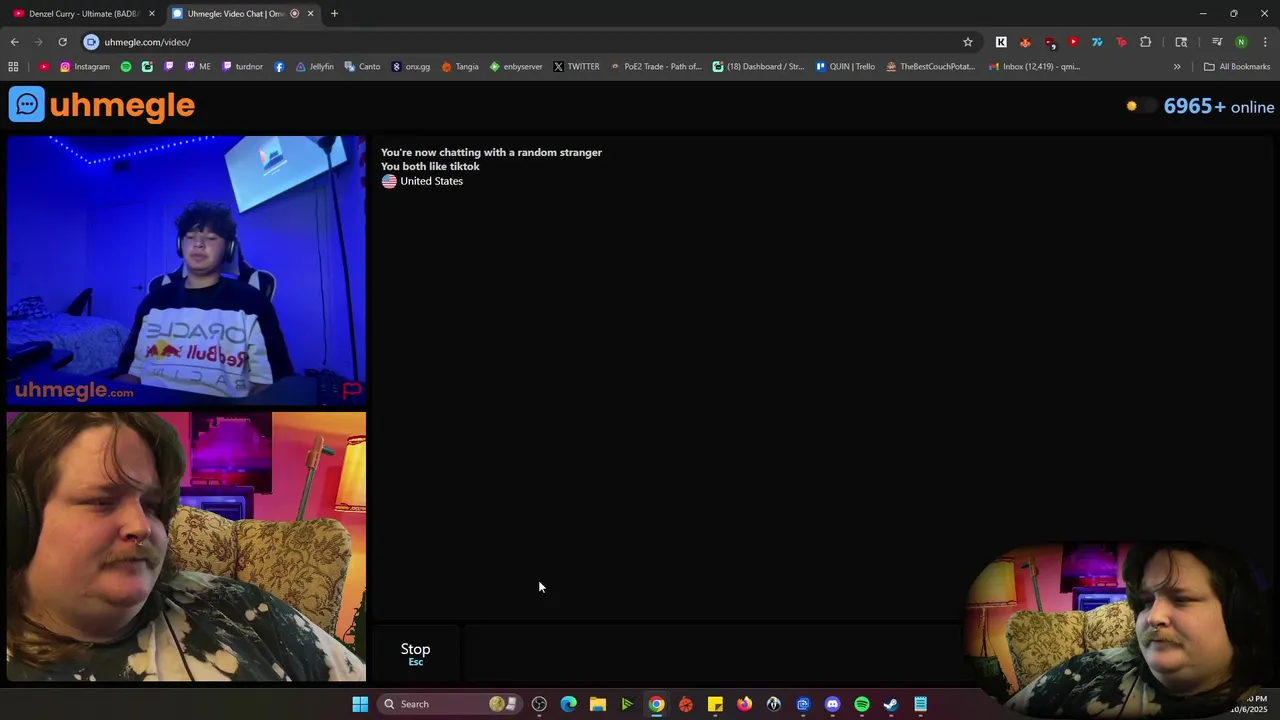
Task: Open Steam from taskbar
Action: (x=891, y=704)
